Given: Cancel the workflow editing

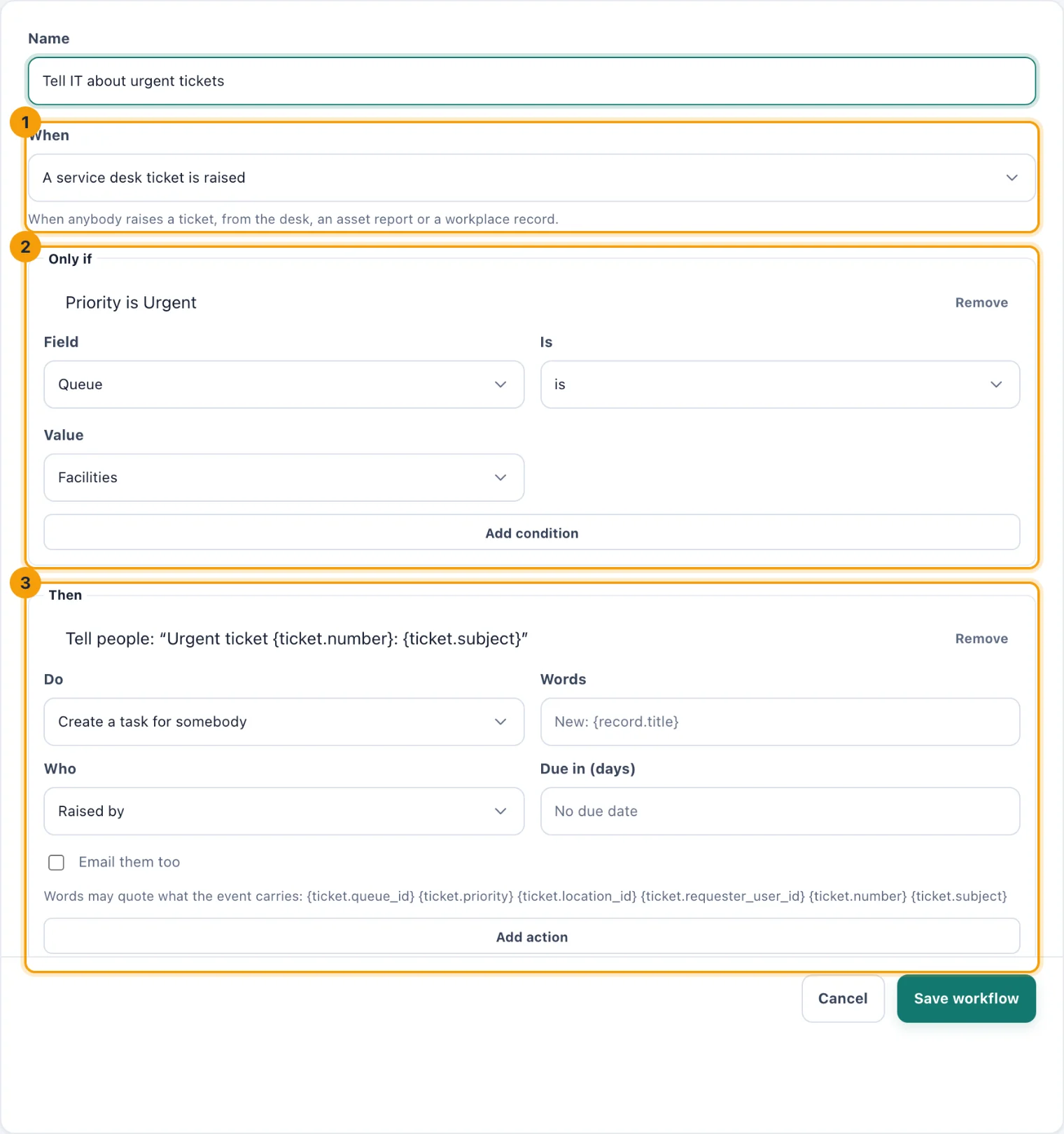Looking at the screenshot, I should pyautogui.click(x=843, y=998).
